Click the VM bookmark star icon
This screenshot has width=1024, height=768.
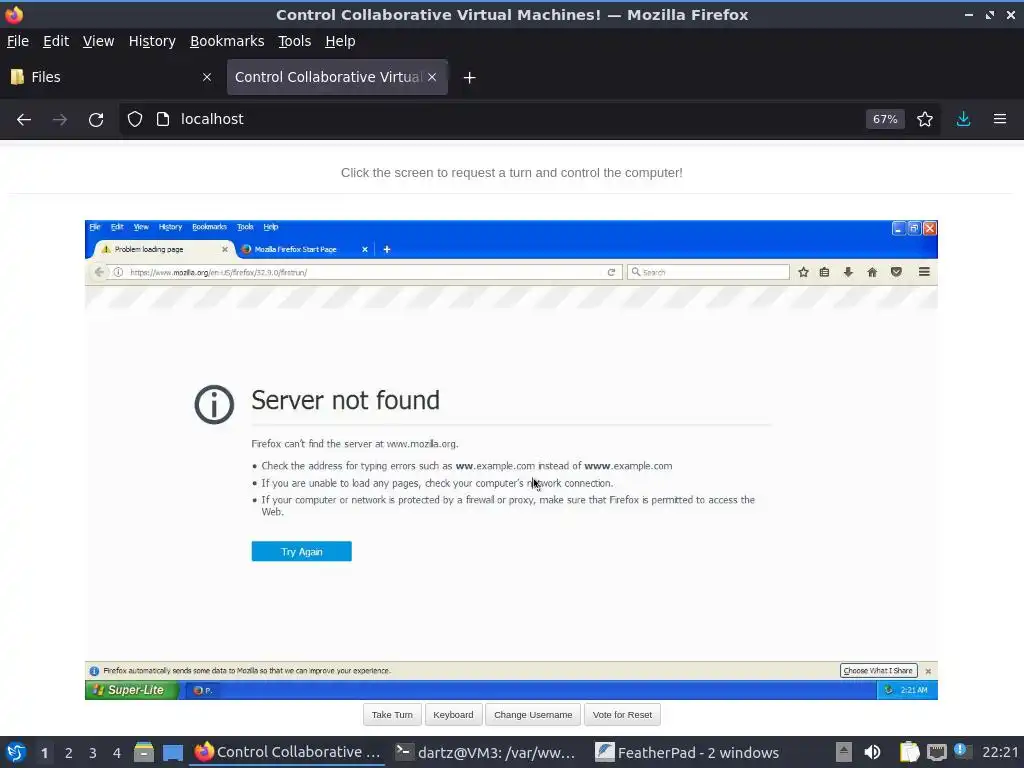click(x=803, y=272)
